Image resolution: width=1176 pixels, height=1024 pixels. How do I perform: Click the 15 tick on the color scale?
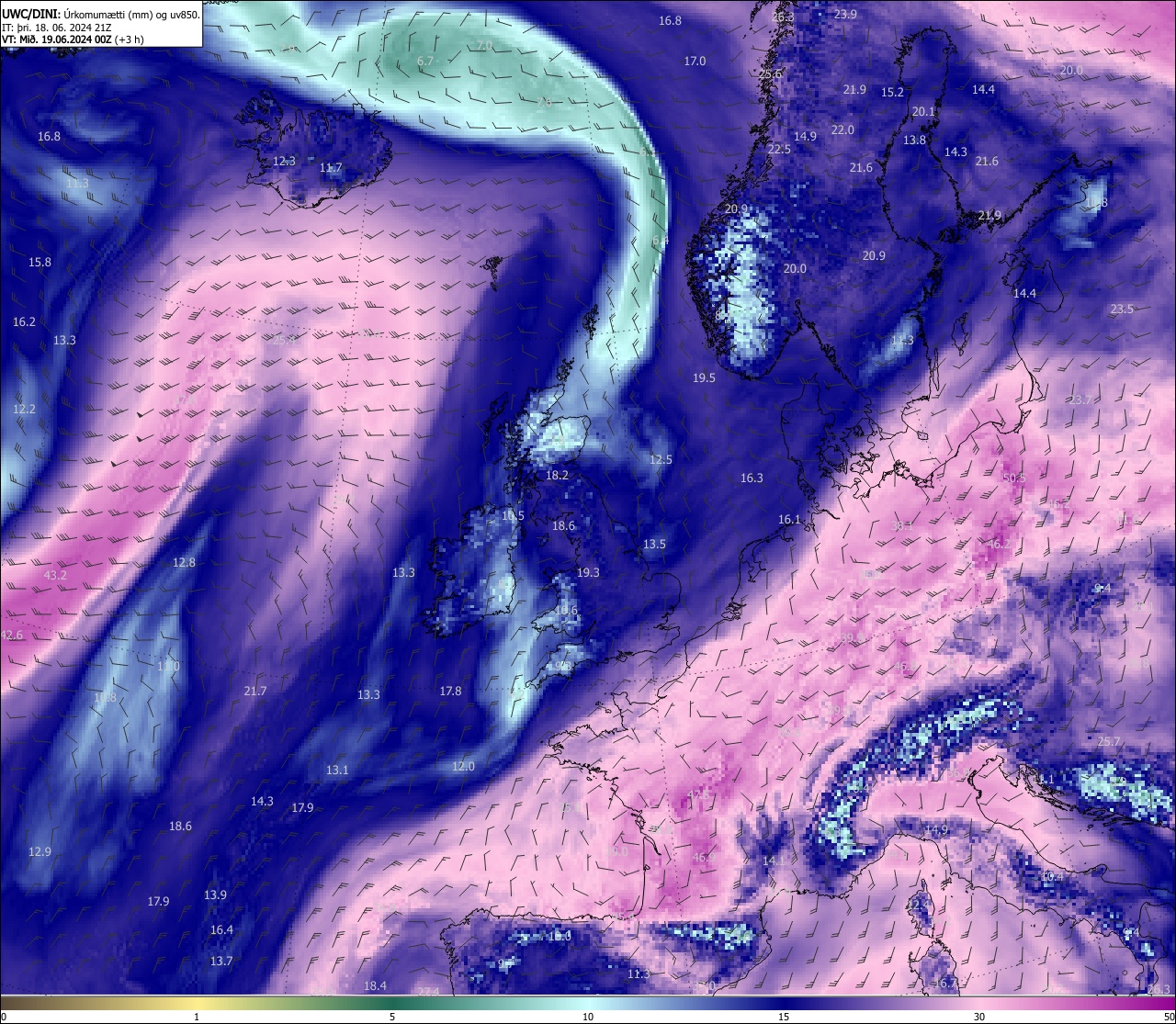tap(784, 1017)
